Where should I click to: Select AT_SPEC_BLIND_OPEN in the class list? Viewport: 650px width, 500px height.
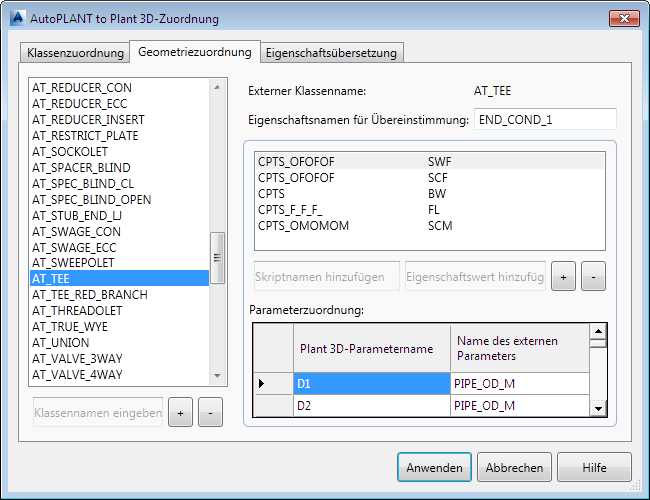[x=119, y=199]
